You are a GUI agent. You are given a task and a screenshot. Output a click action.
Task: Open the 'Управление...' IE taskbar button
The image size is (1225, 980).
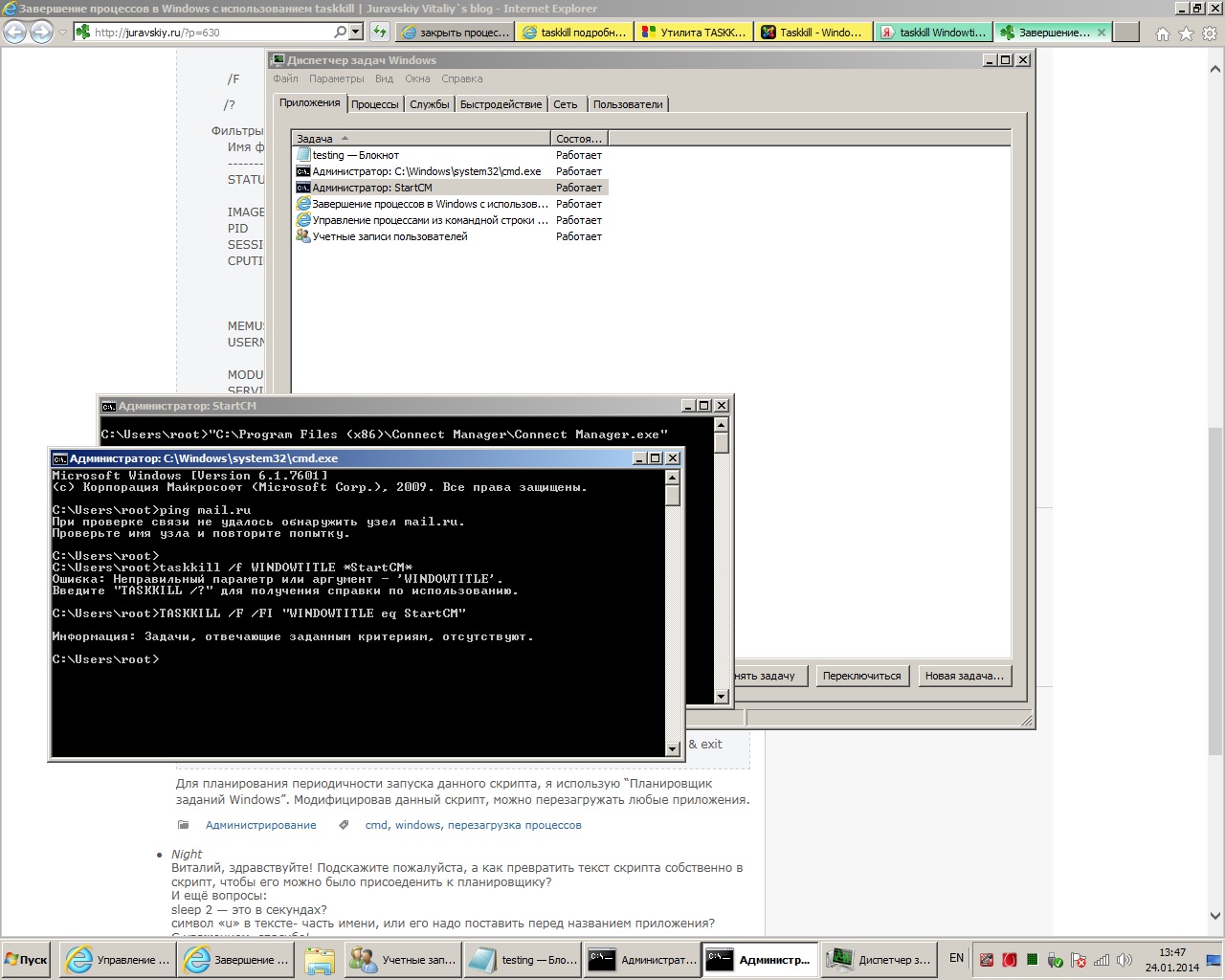tap(116, 960)
